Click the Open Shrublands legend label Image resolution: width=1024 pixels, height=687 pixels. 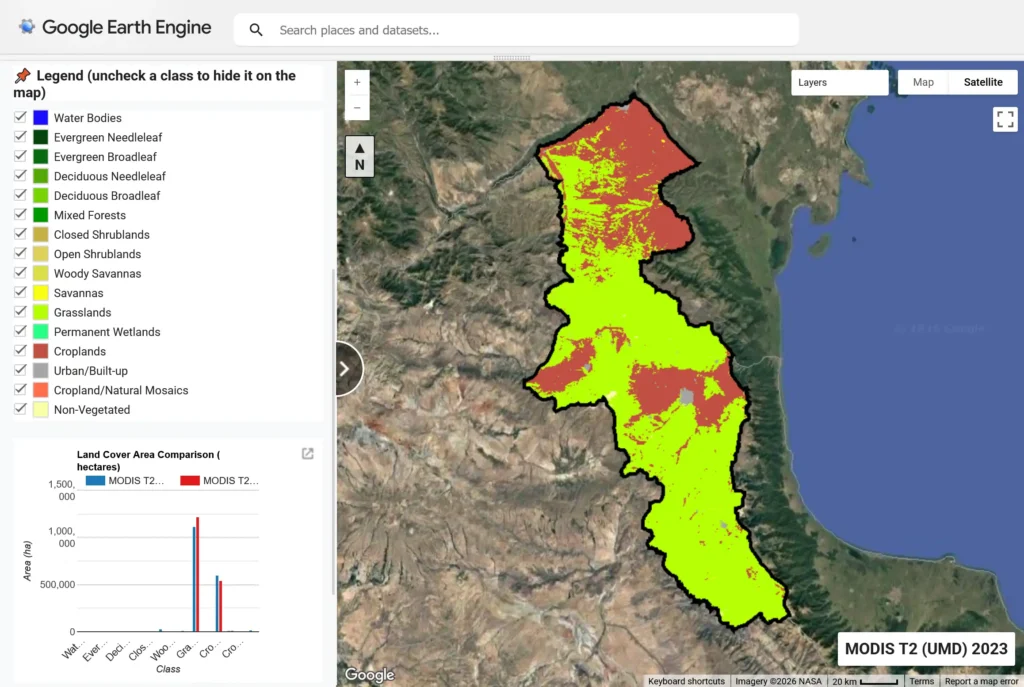click(97, 254)
